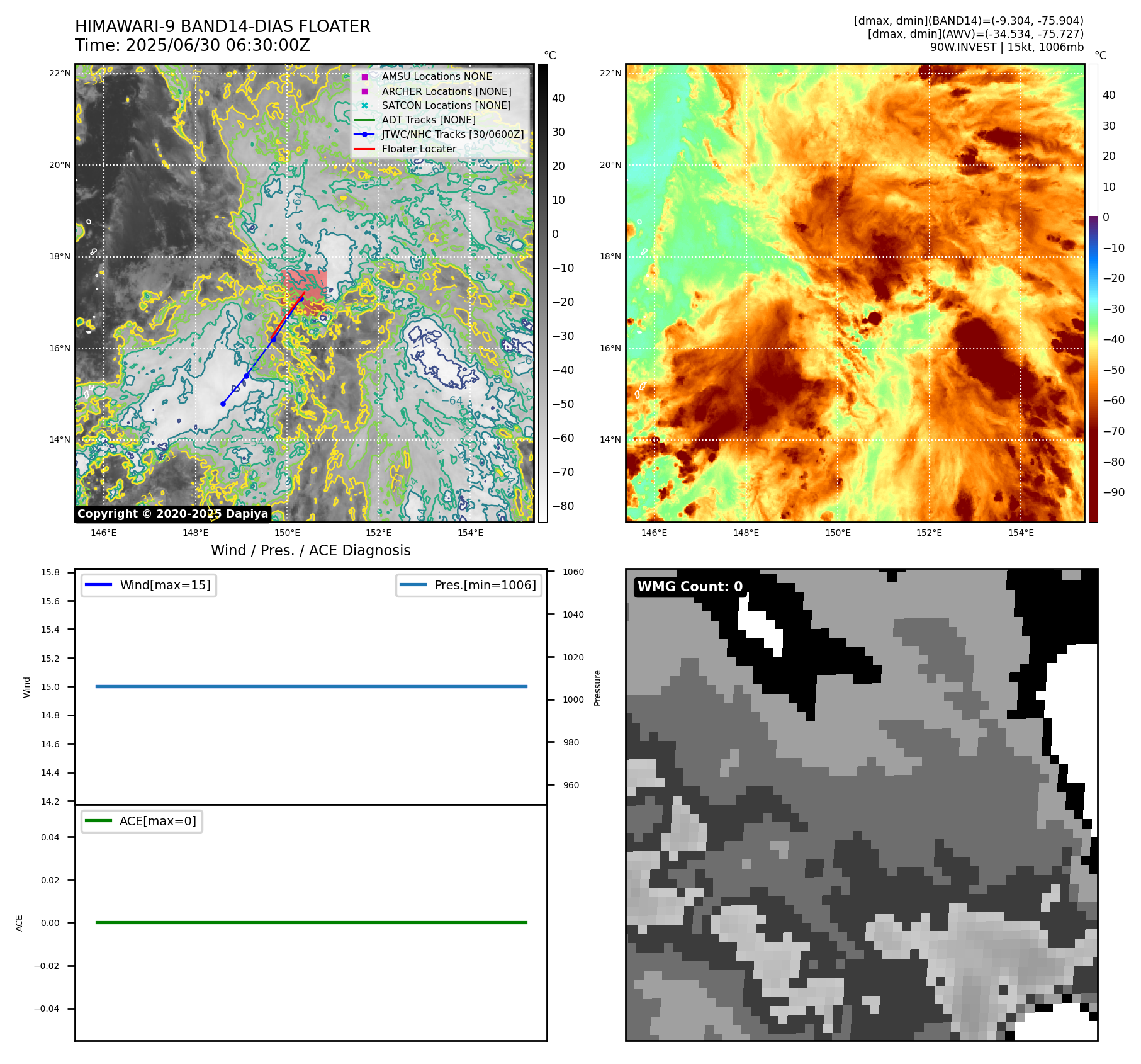Click the [dmax, dmin](AWV) values text
This screenshot has width=1141, height=1064.
tap(975, 34)
